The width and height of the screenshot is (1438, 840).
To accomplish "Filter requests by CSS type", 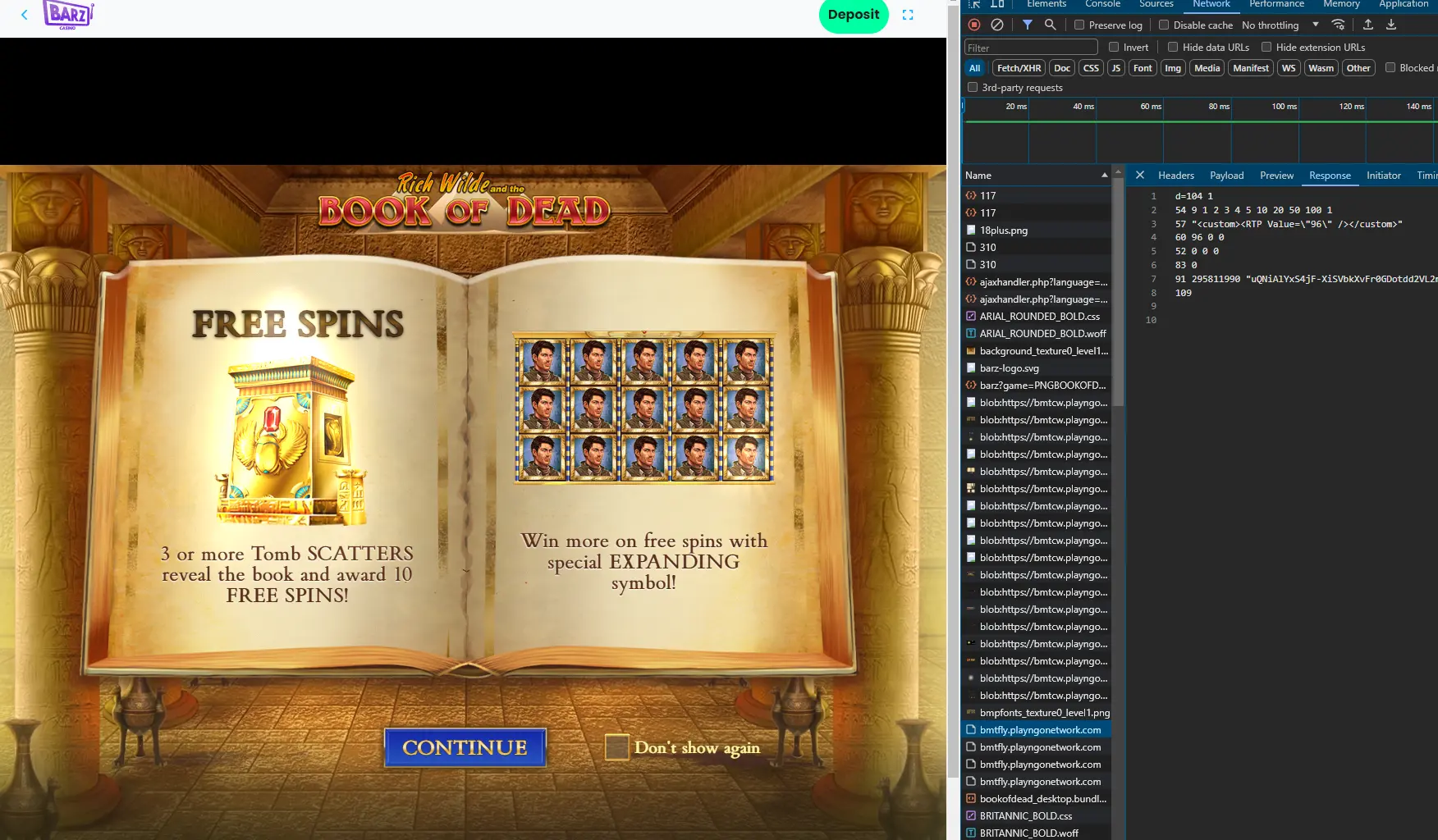I will tap(1091, 68).
